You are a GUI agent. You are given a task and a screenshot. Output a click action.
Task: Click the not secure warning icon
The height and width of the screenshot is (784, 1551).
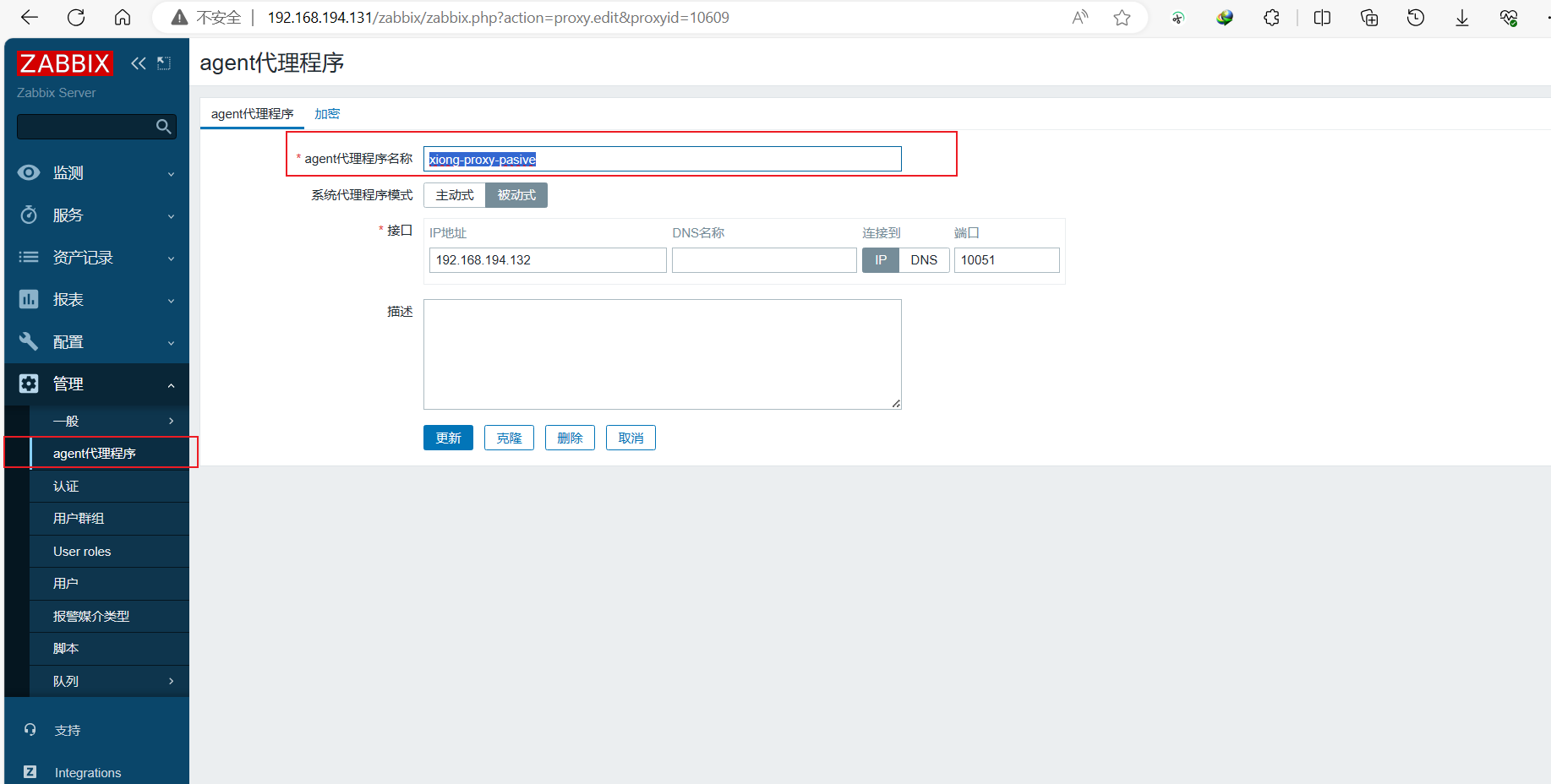point(179,18)
